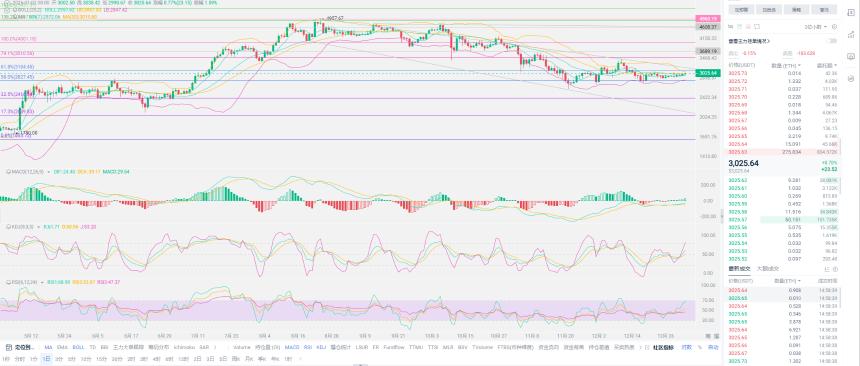Click the 4097.67 high marker on the chart
This screenshot has height=366, width=860.
click(335, 18)
